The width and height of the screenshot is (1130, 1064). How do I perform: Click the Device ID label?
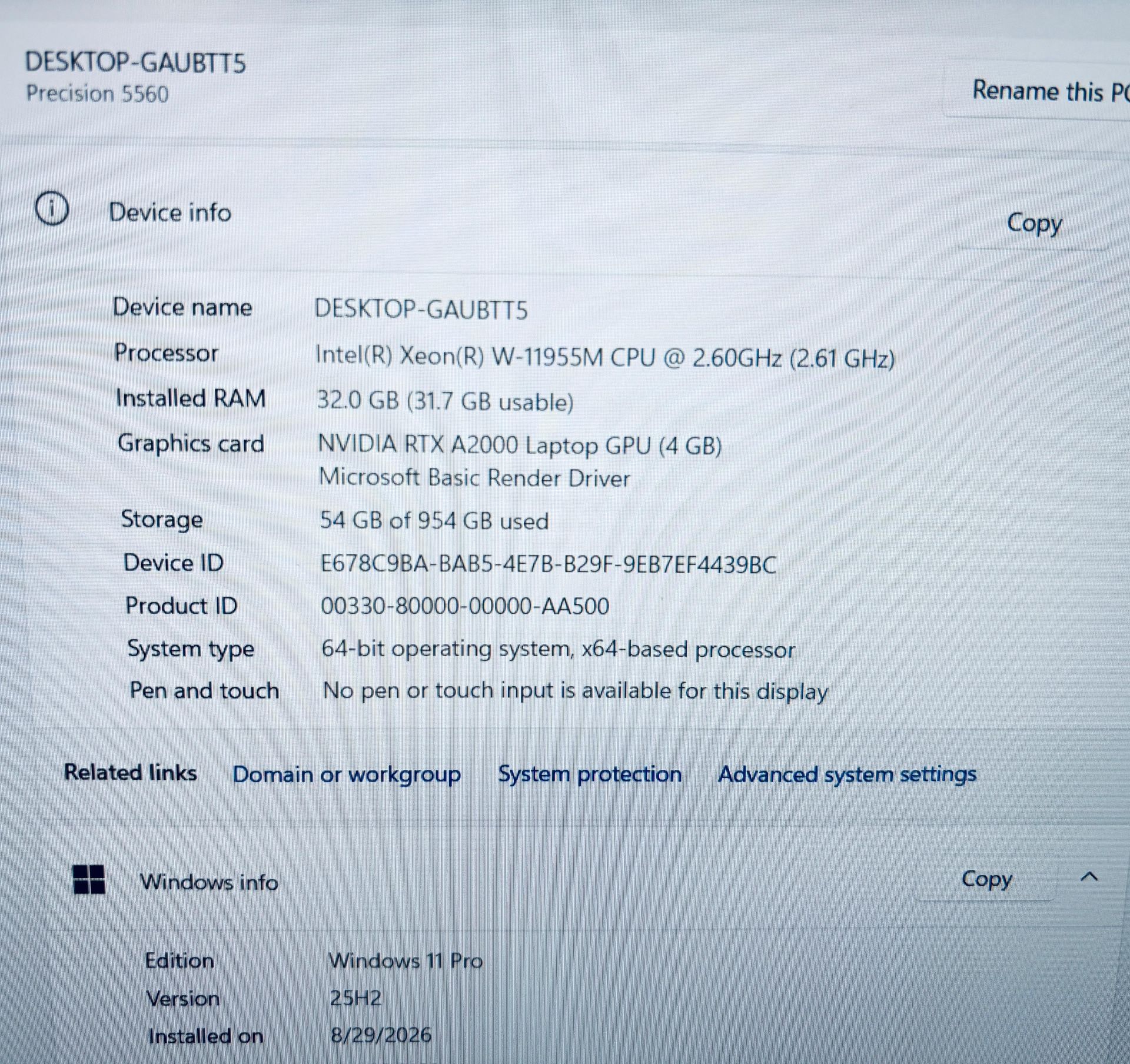(x=174, y=563)
